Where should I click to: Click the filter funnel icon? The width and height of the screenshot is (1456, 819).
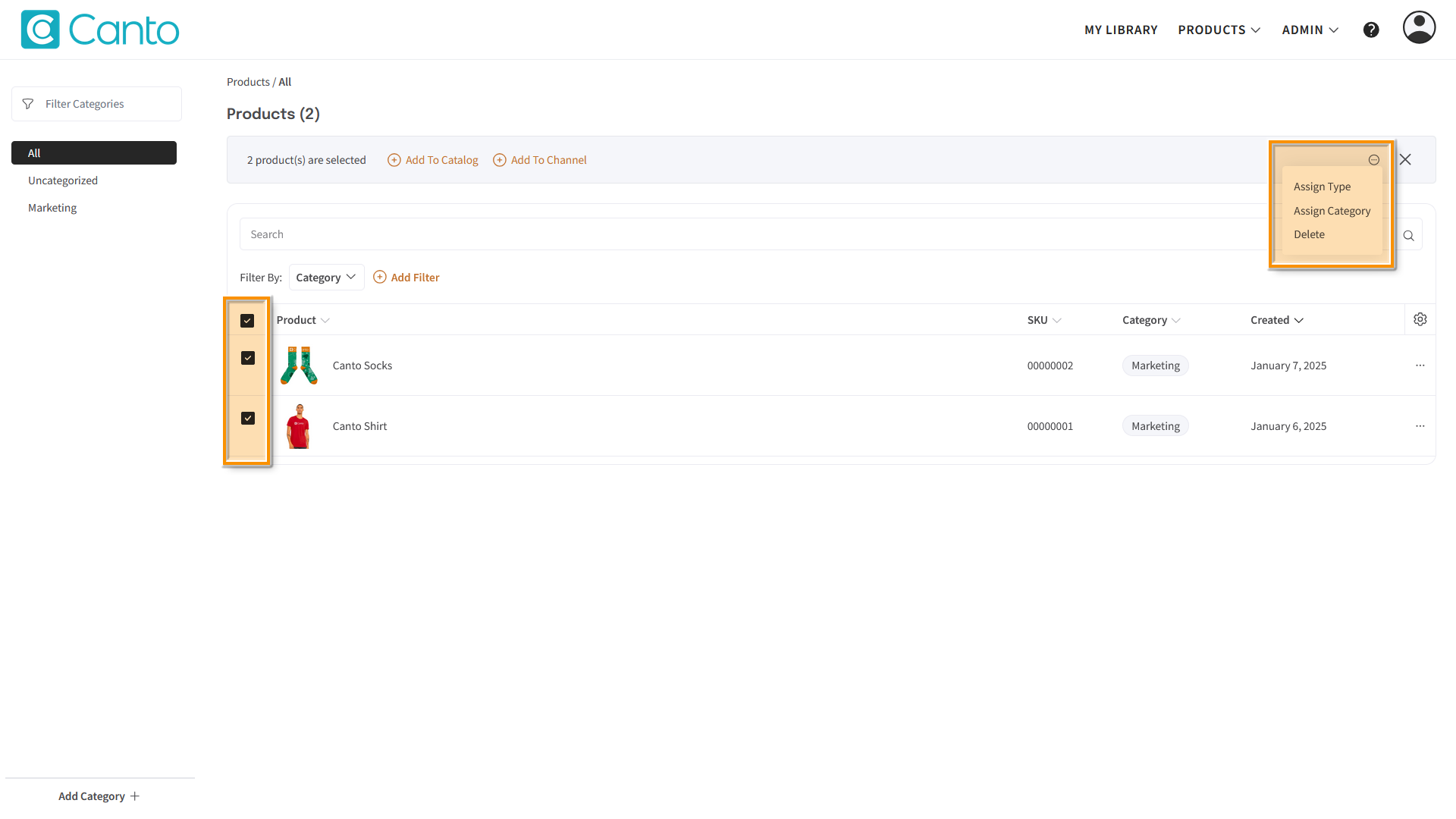28,104
